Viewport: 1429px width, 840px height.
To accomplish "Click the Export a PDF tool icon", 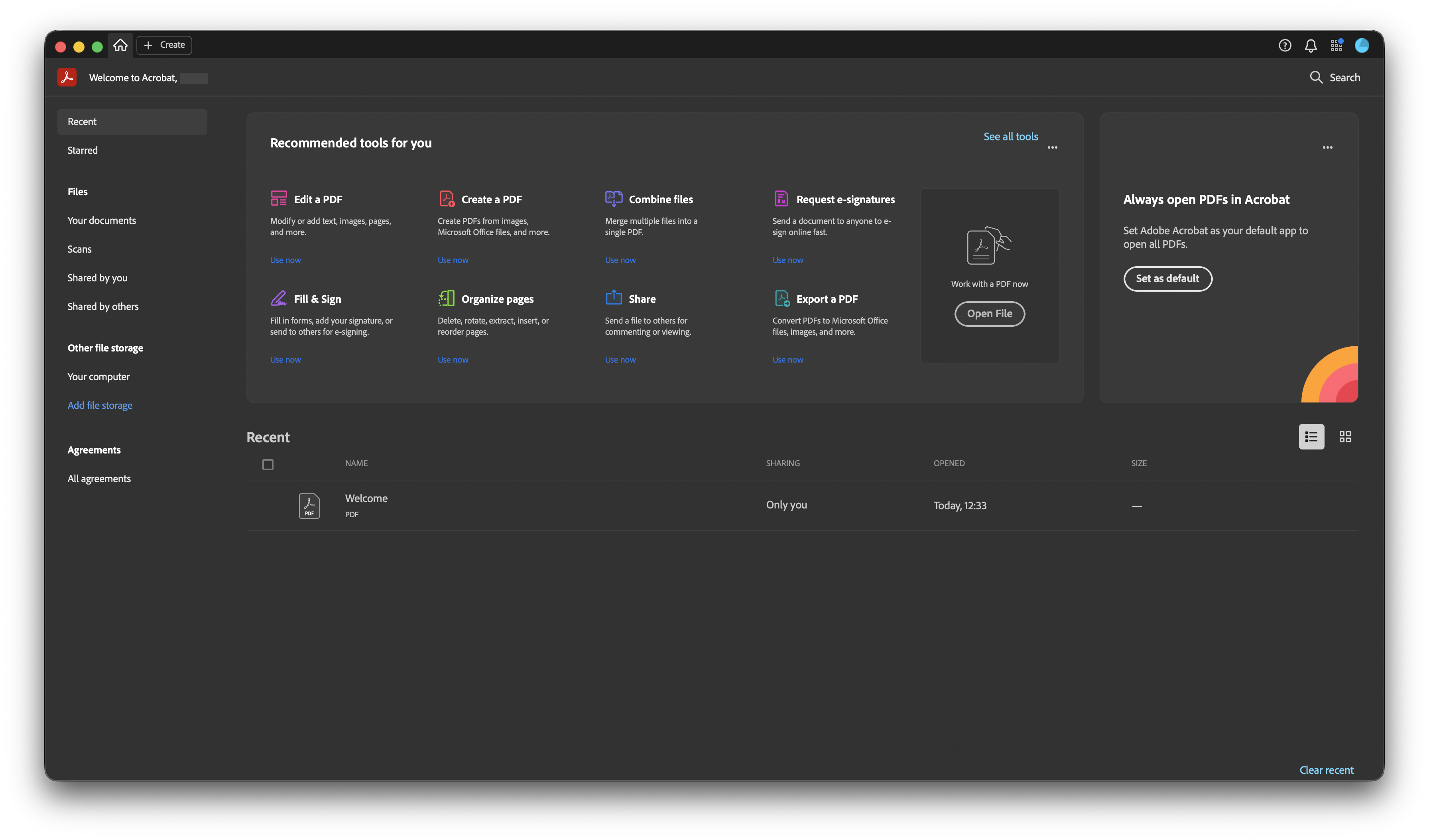I will coord(782,298).
